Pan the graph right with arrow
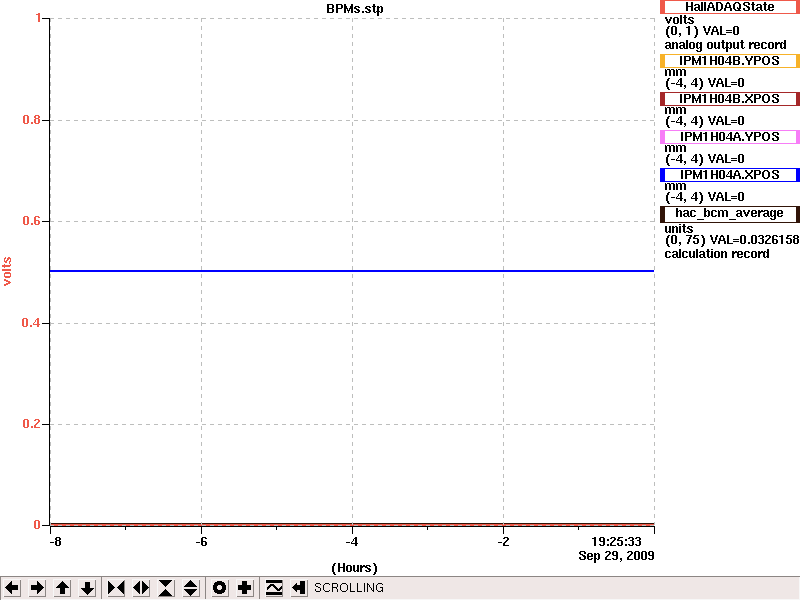Screen dimensions: 800x600 click(37, 588)
